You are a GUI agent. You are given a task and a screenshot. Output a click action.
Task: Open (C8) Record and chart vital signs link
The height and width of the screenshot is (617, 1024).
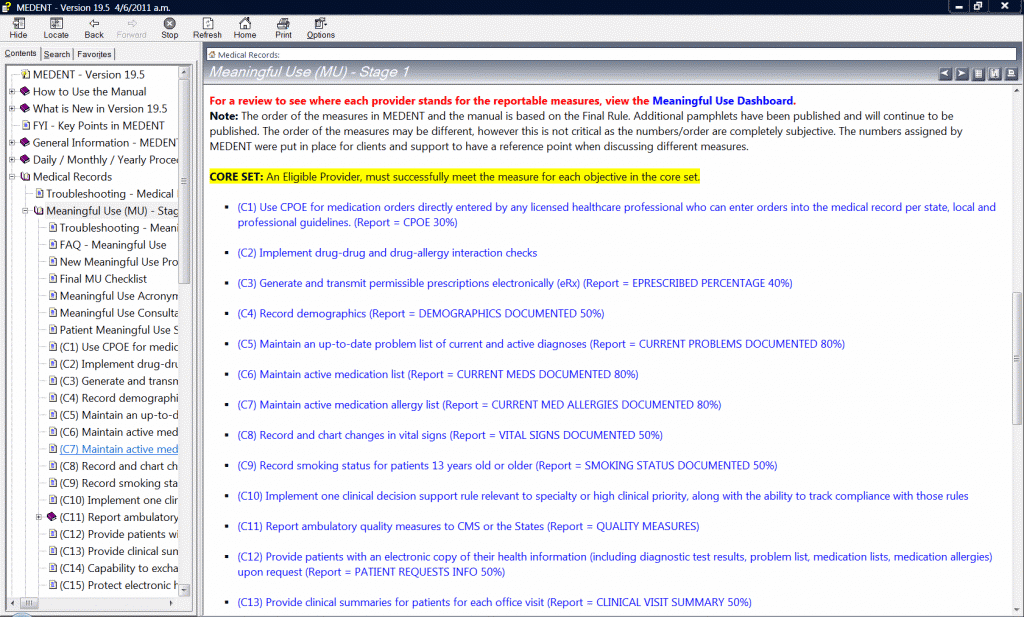click(450, 435)
